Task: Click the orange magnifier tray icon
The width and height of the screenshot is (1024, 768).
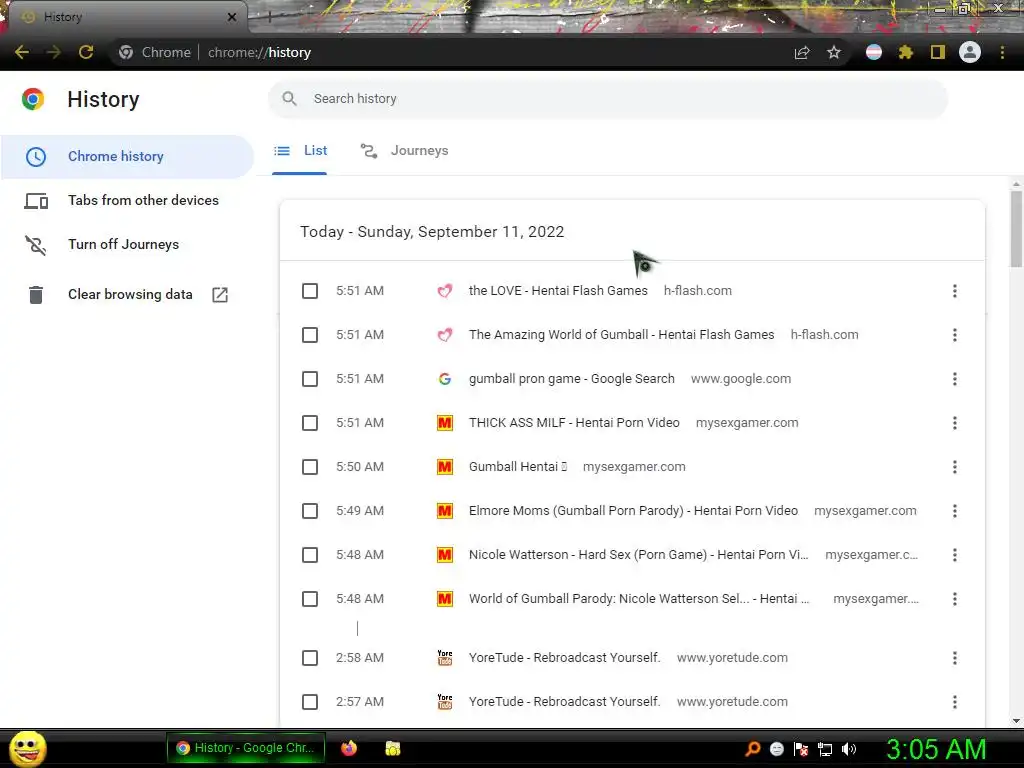Action: (753, 749)
